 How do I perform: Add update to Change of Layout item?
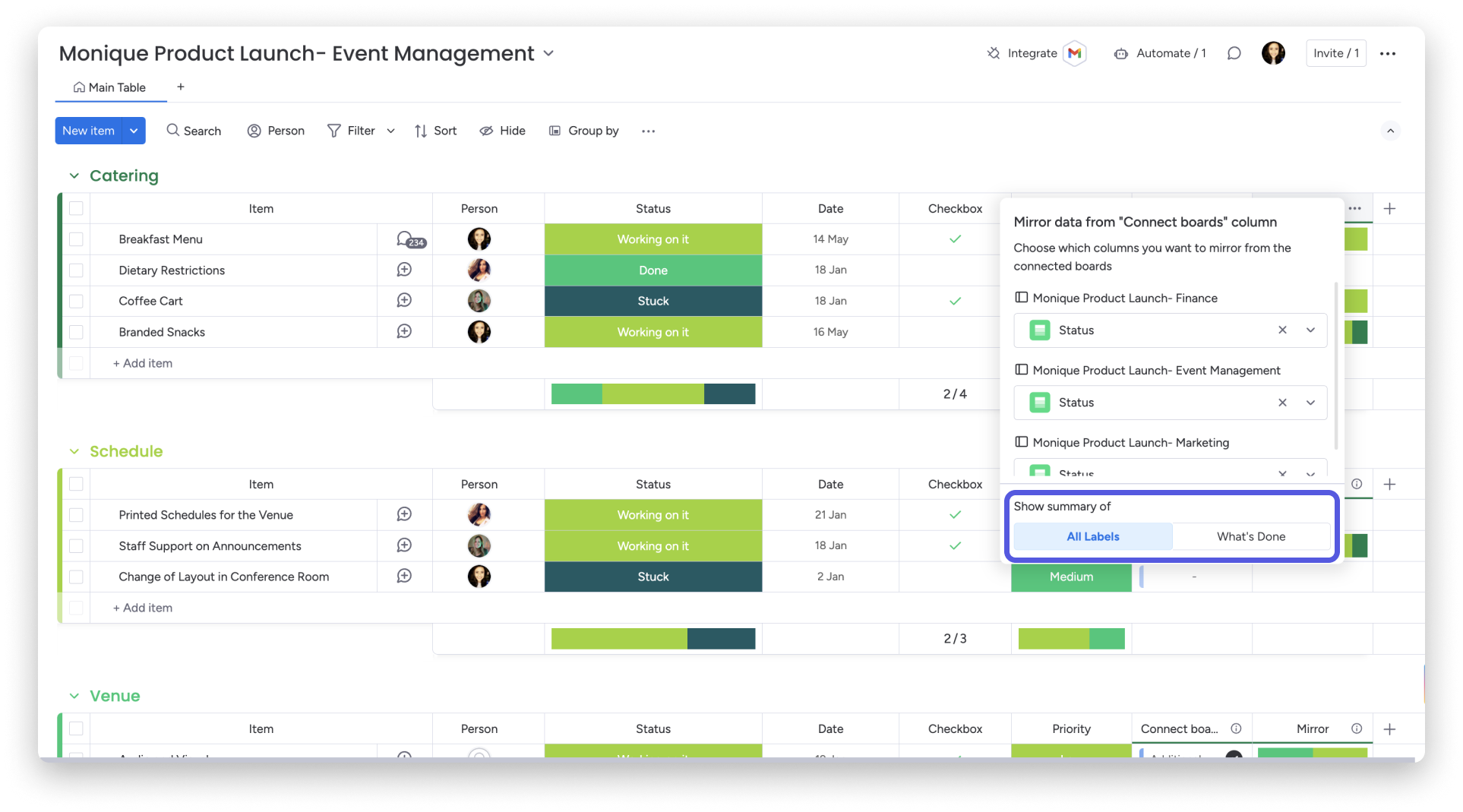point(404,576)
